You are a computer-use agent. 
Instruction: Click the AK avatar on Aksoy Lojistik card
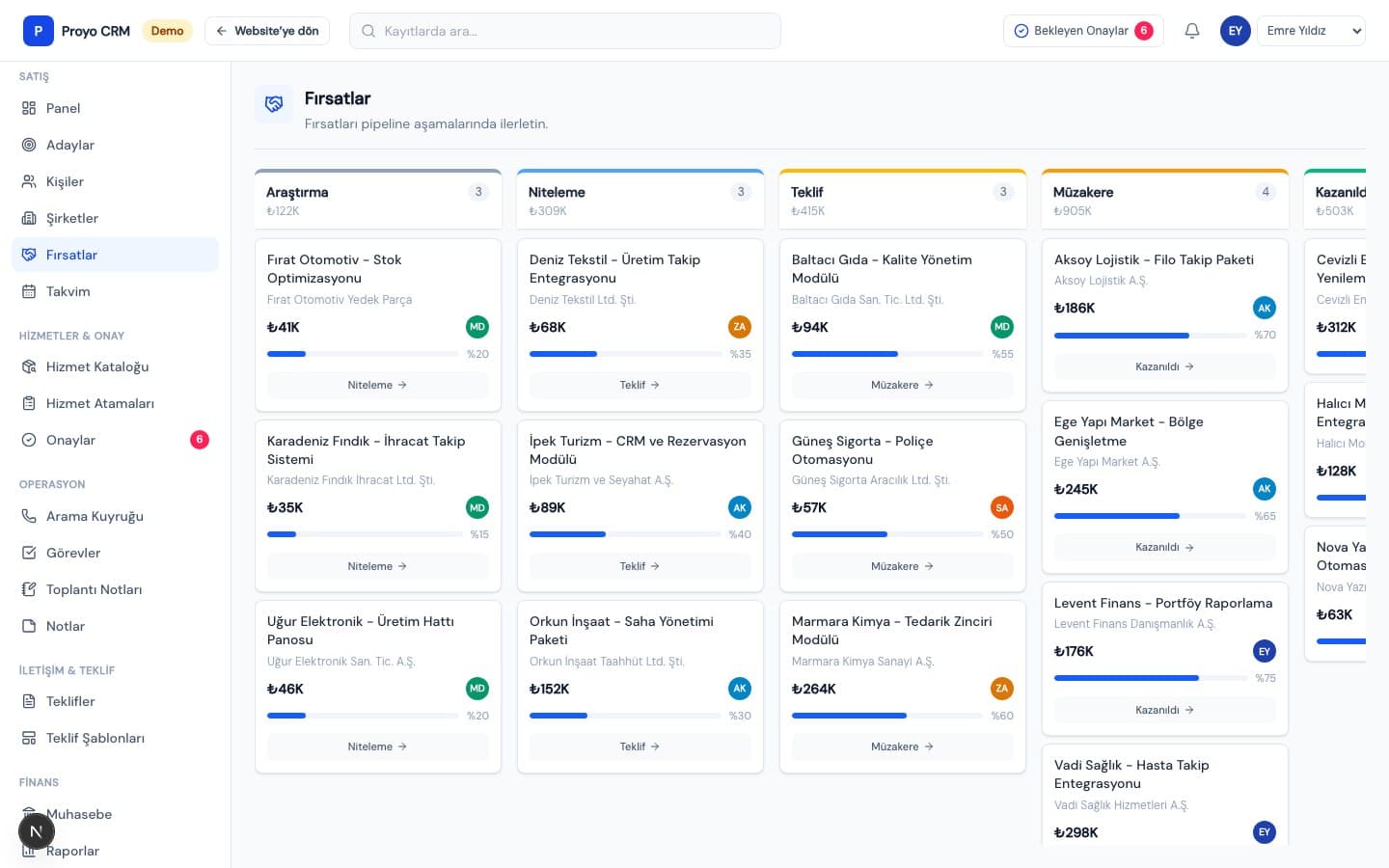click(x=1265, y=308)
